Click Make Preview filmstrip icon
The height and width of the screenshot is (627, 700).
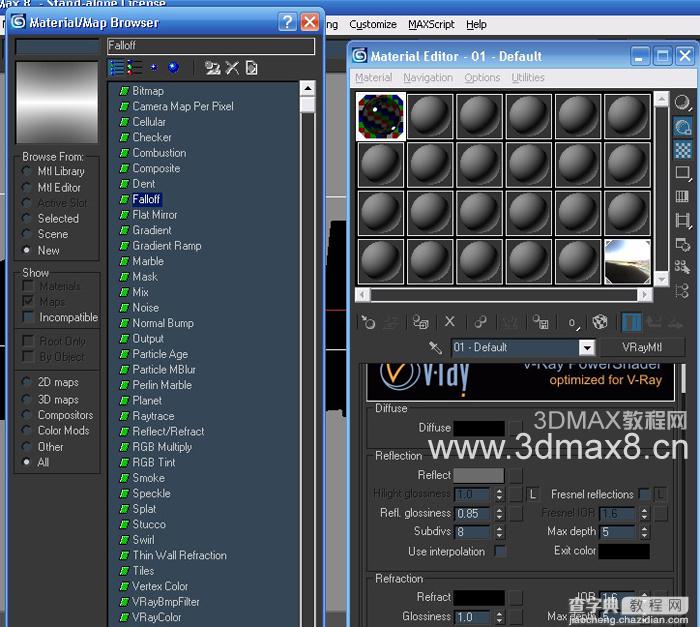point(682,220)
